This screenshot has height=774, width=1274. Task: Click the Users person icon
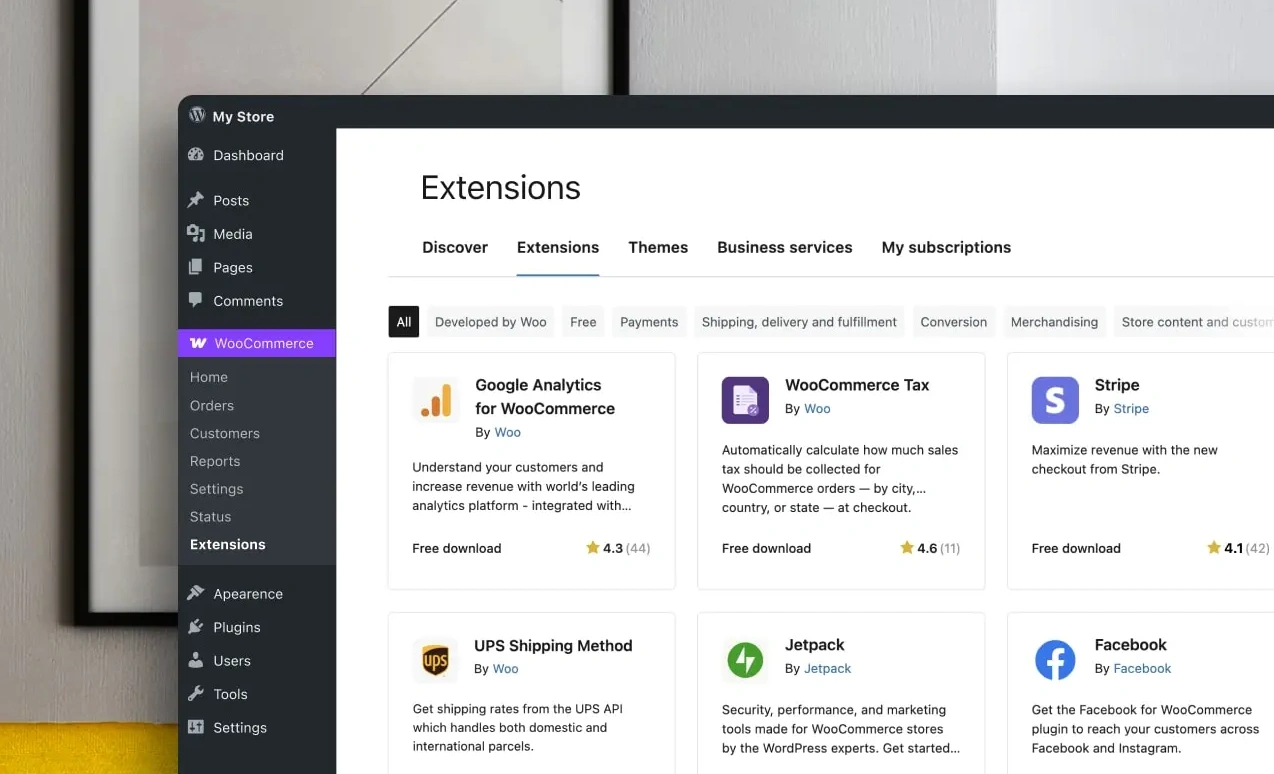point(196,660)
